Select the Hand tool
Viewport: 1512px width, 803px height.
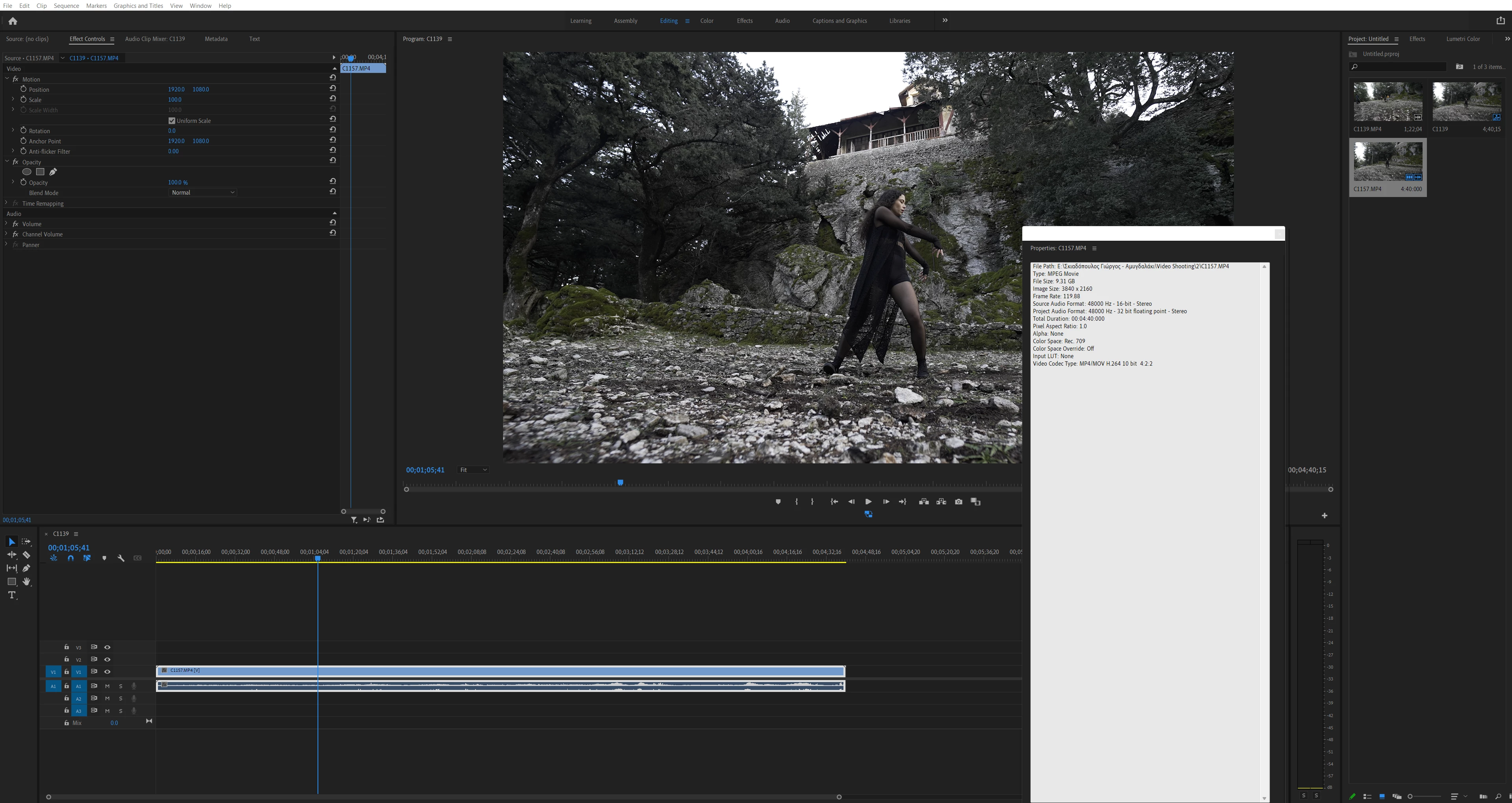click(x=26, y=582)
